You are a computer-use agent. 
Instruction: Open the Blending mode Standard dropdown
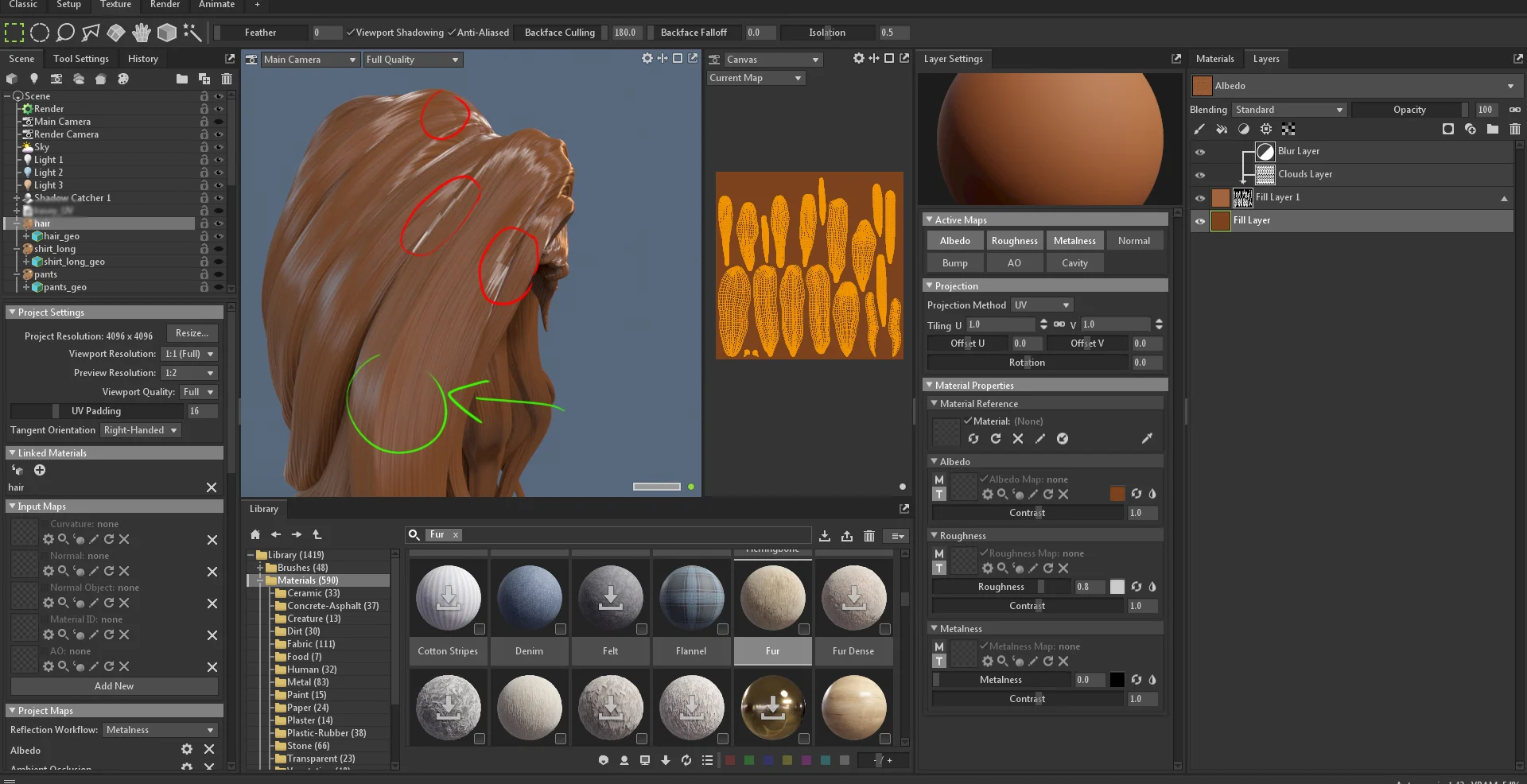tap(1288, 110)
